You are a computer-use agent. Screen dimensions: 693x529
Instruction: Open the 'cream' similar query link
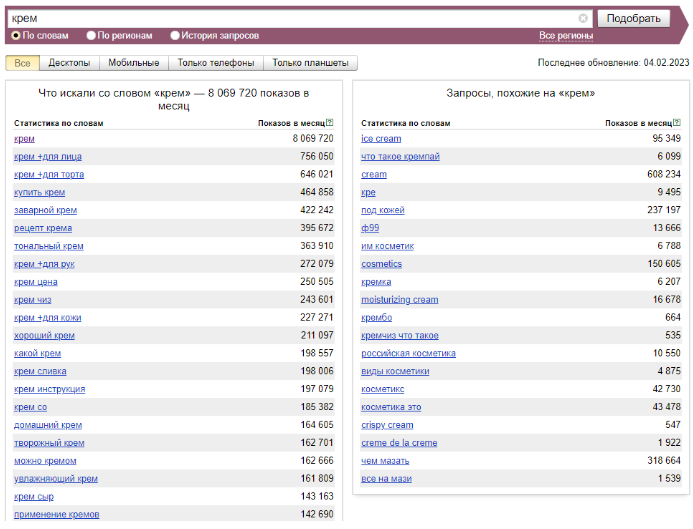374,175
